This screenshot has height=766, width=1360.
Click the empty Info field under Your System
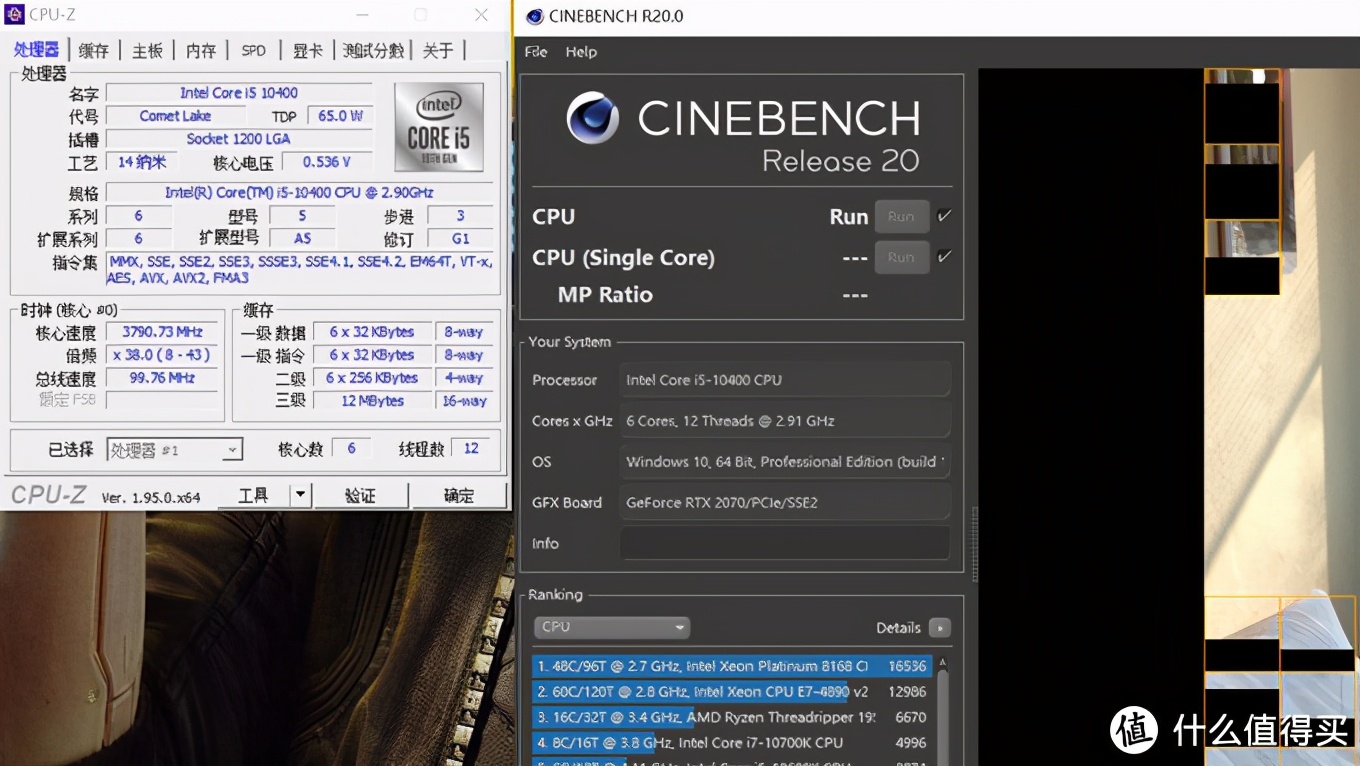pyautogui.click(x=784, y=543)
